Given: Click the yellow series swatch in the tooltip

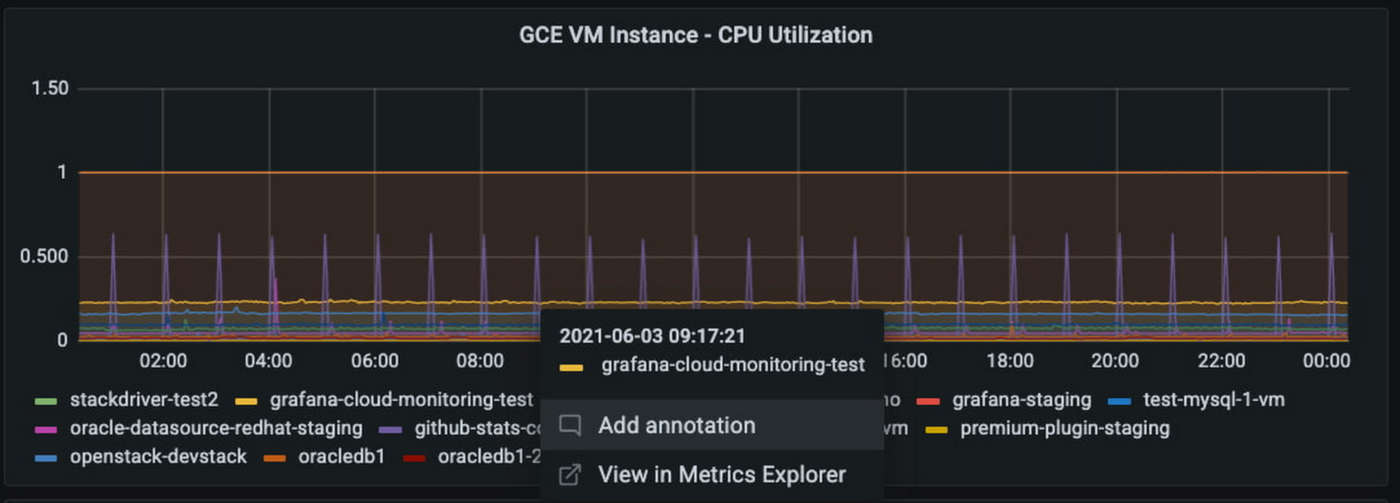Looking at the screenshot, I should (x=571, y=367).
